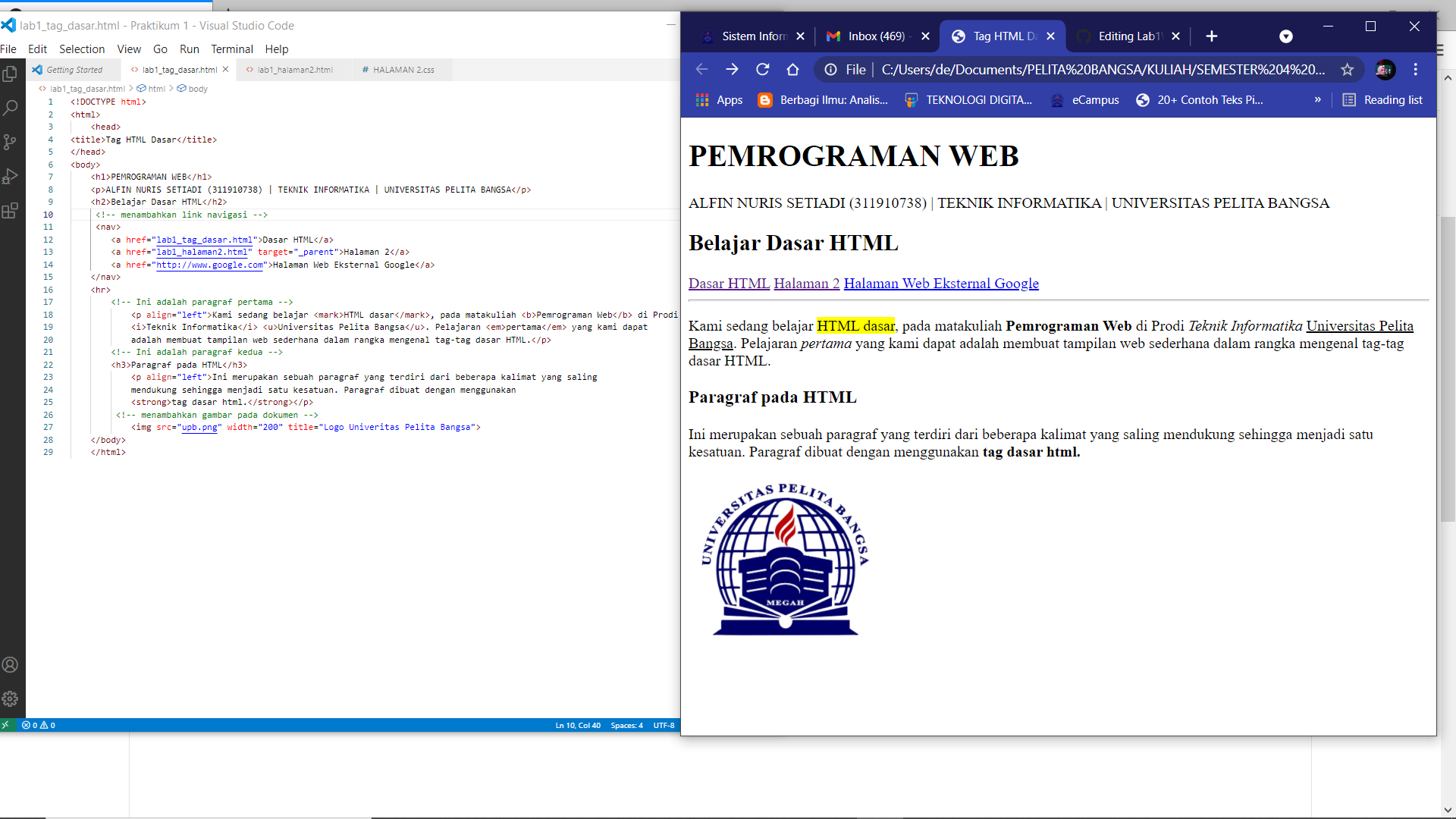
Task: Open the Extensions view
Action: pos(11,212)
